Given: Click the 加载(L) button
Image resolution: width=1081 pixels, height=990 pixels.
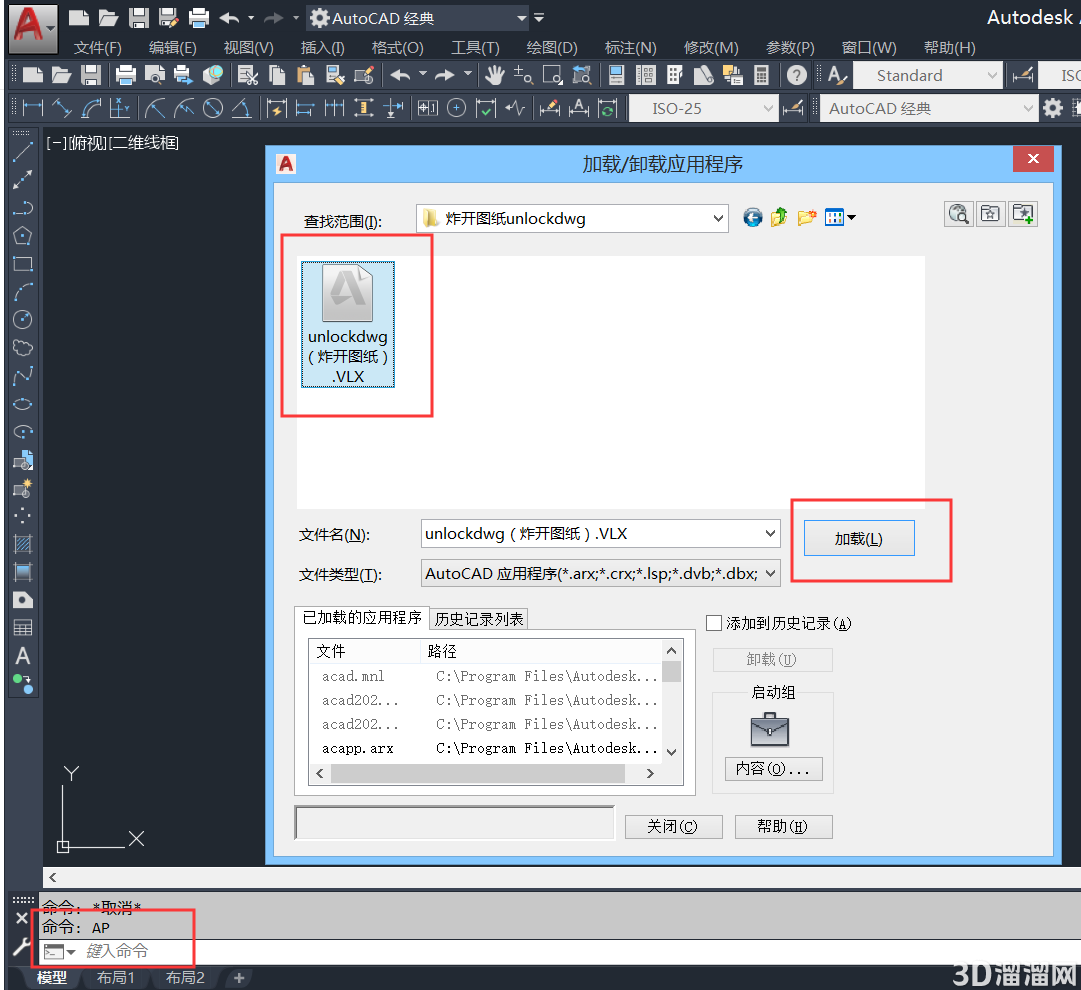Looking at the screenshot, I should tap(859, 538).
